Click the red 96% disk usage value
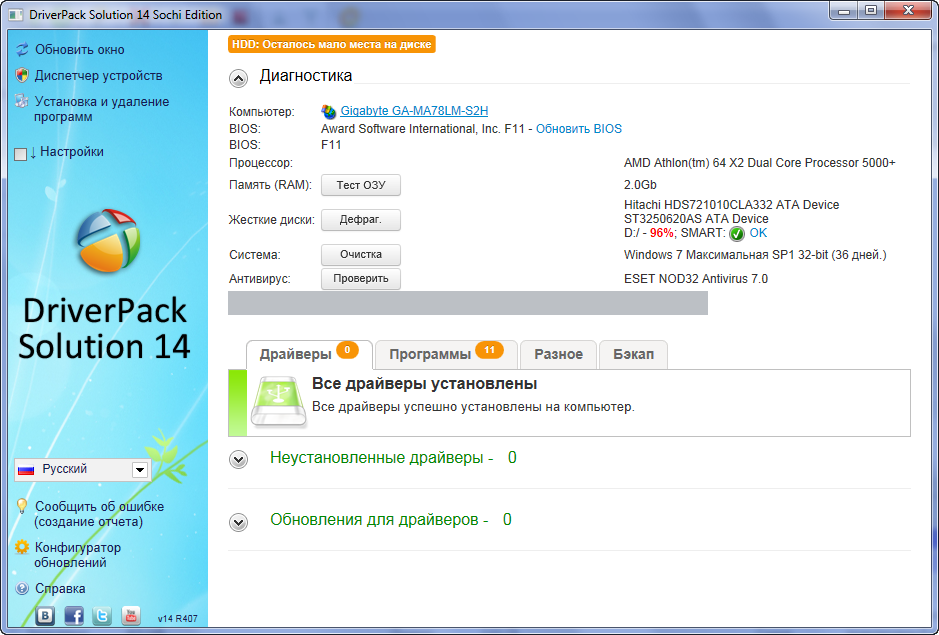Image resolution: width=939 pixels, height=635 pixels. tap(662, 233)
